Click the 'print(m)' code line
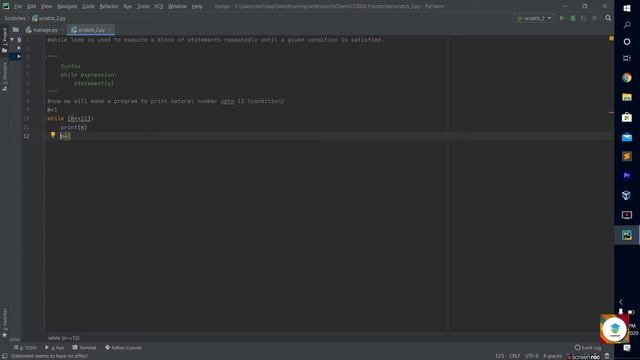Screen dimensions: 640x360 coord(74,127)
